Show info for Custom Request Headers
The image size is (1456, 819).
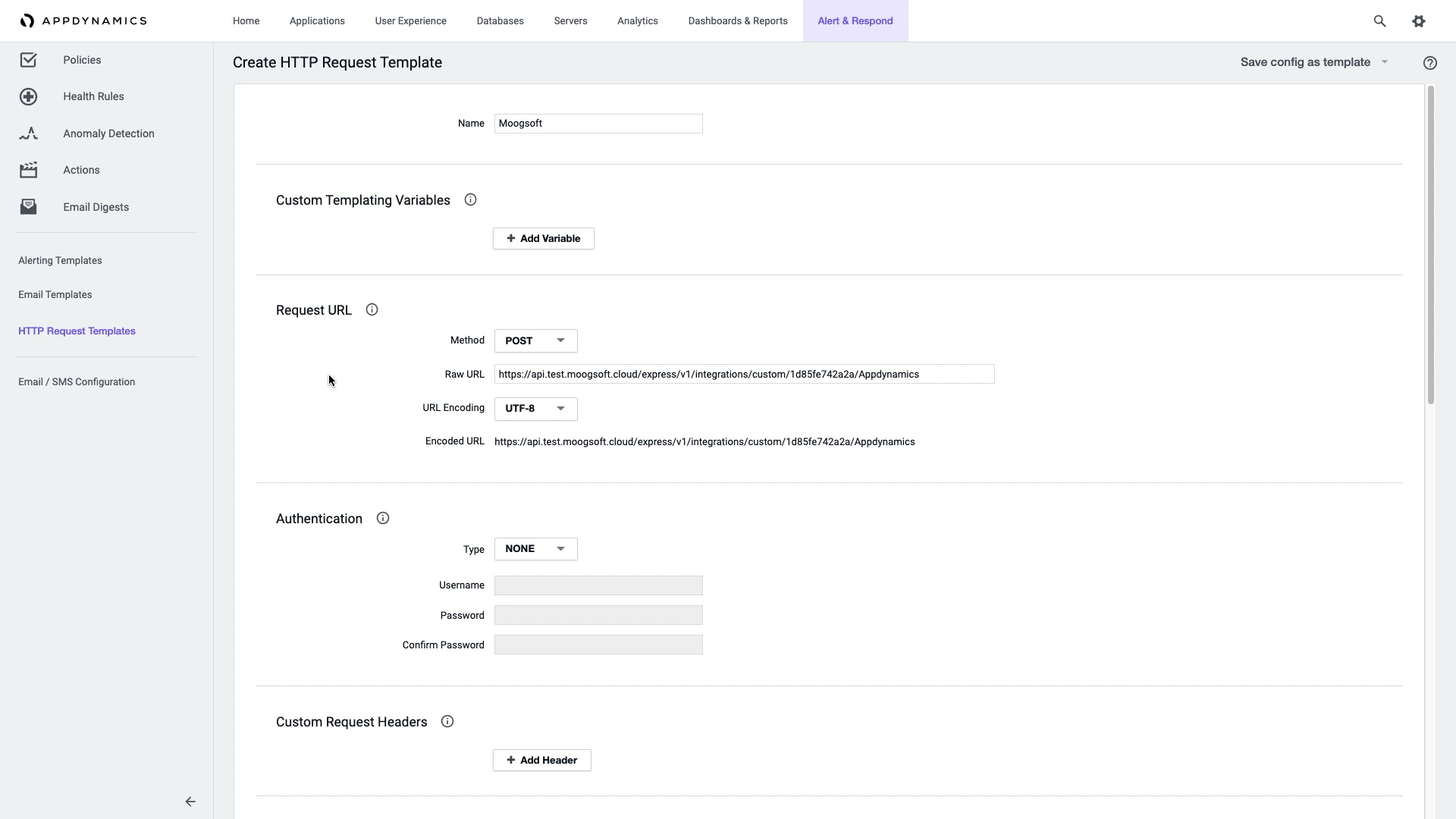[x=447, y=722]
